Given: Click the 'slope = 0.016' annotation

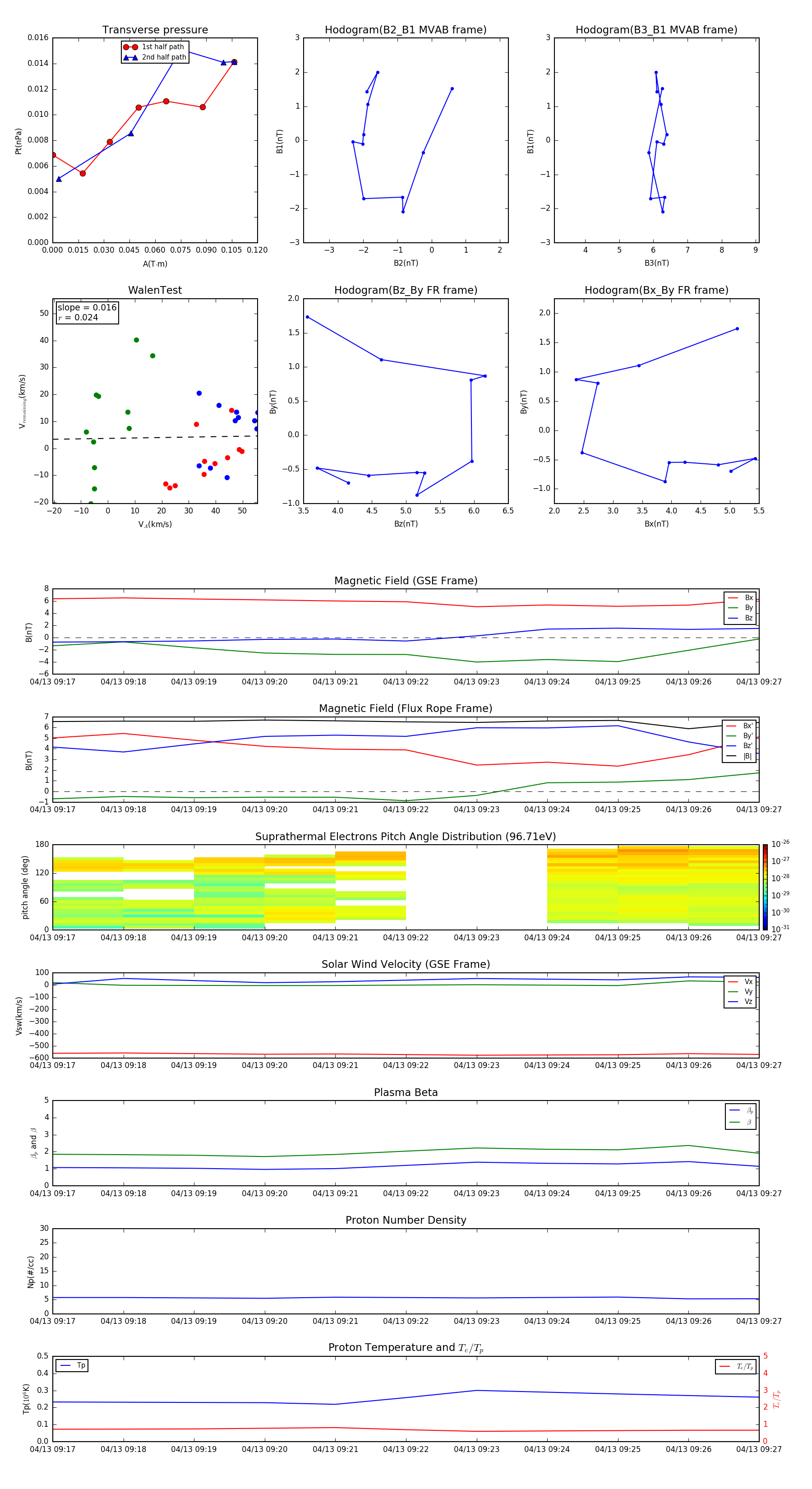Looking at the screenshot, I should tap(87, 308).
